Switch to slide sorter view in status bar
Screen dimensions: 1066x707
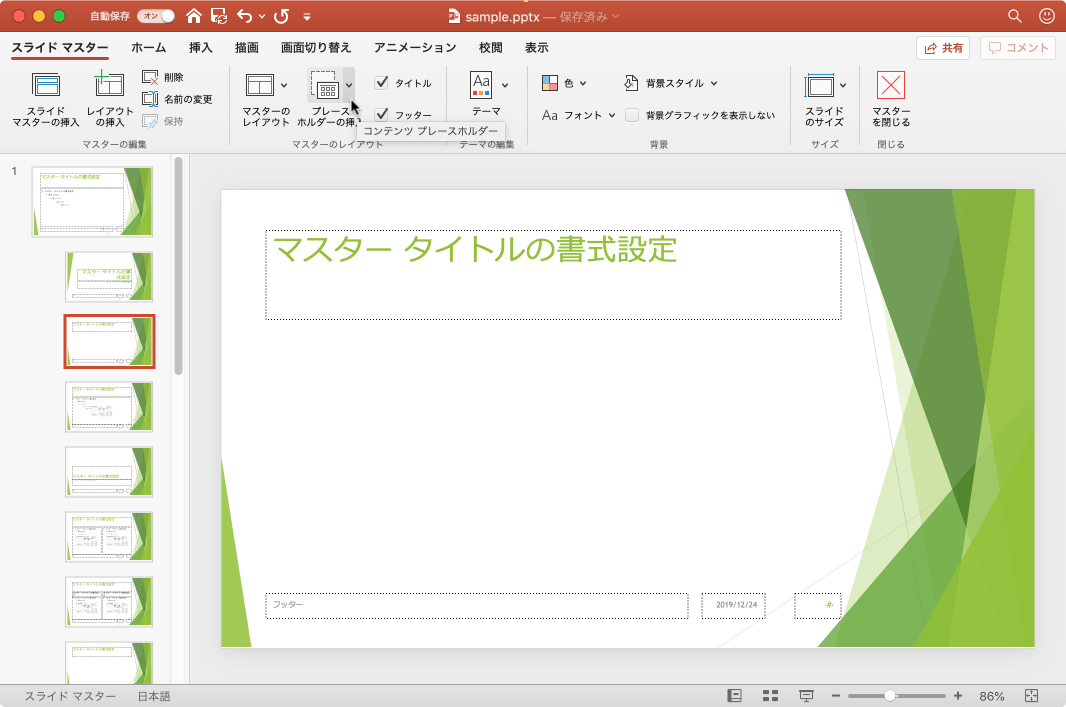pyautogui.click(x=770, y=695)
